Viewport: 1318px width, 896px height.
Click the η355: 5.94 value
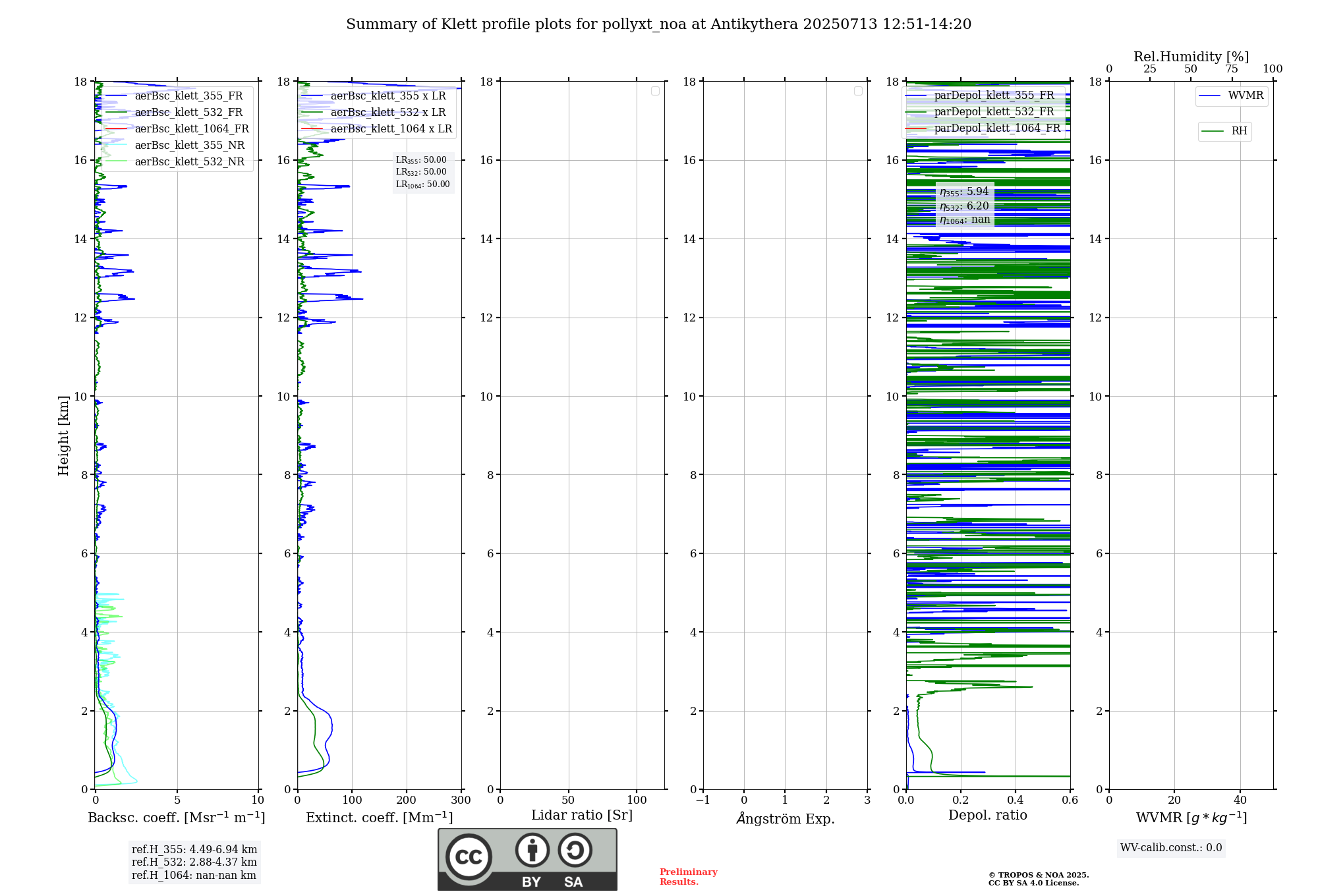coord(964,192)
